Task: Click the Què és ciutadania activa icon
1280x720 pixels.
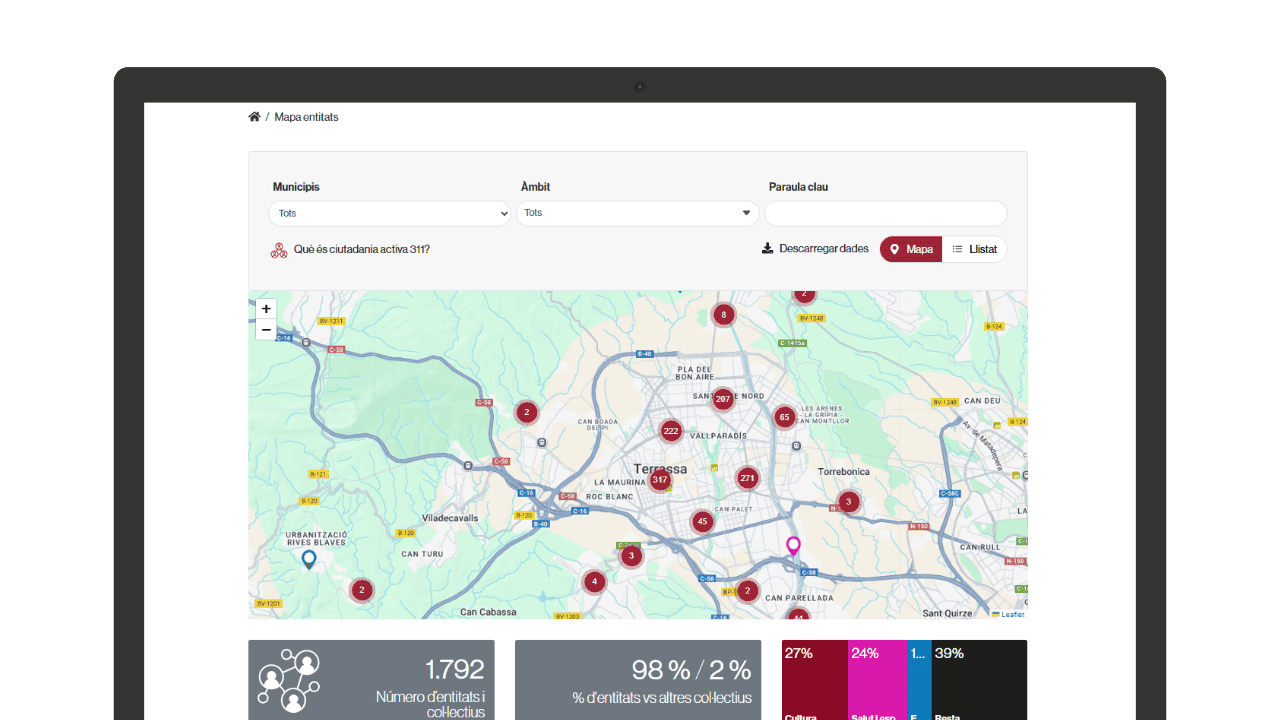Action: (279, 248)
